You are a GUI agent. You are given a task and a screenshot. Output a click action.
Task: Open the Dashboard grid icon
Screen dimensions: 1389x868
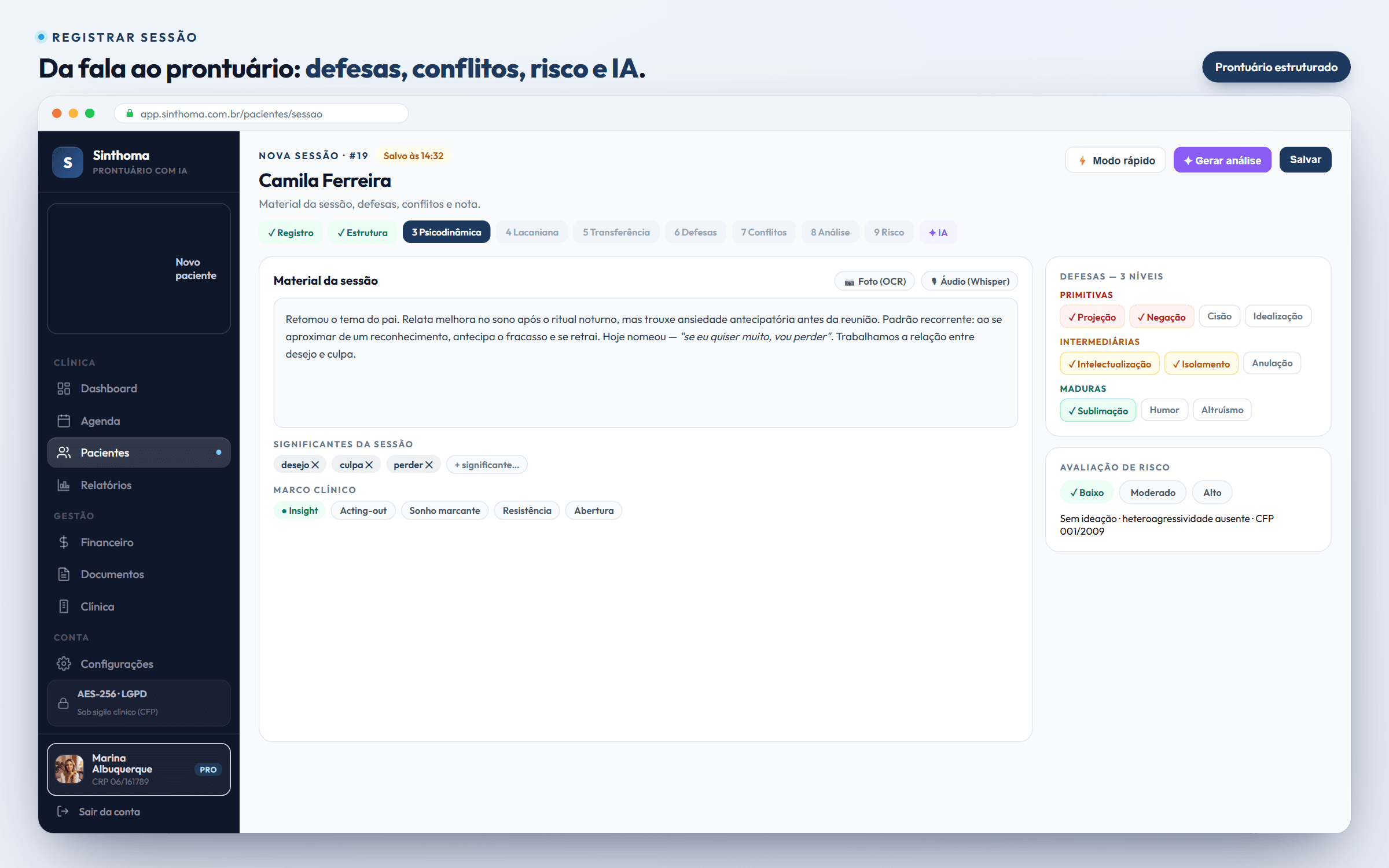click(64, 388)
